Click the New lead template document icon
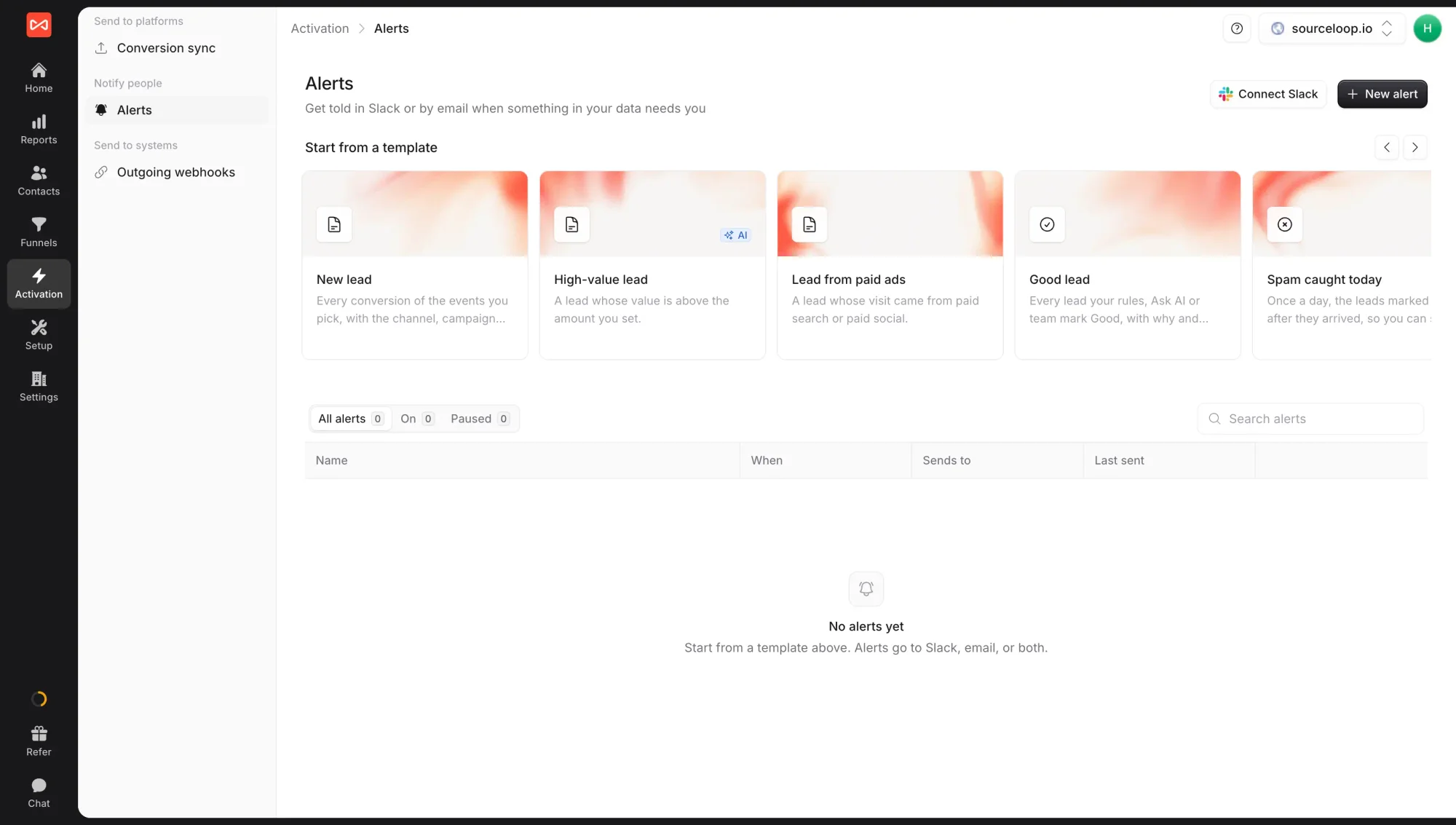The width and height of the screenshot is (1456, 825). coord(334,224)
